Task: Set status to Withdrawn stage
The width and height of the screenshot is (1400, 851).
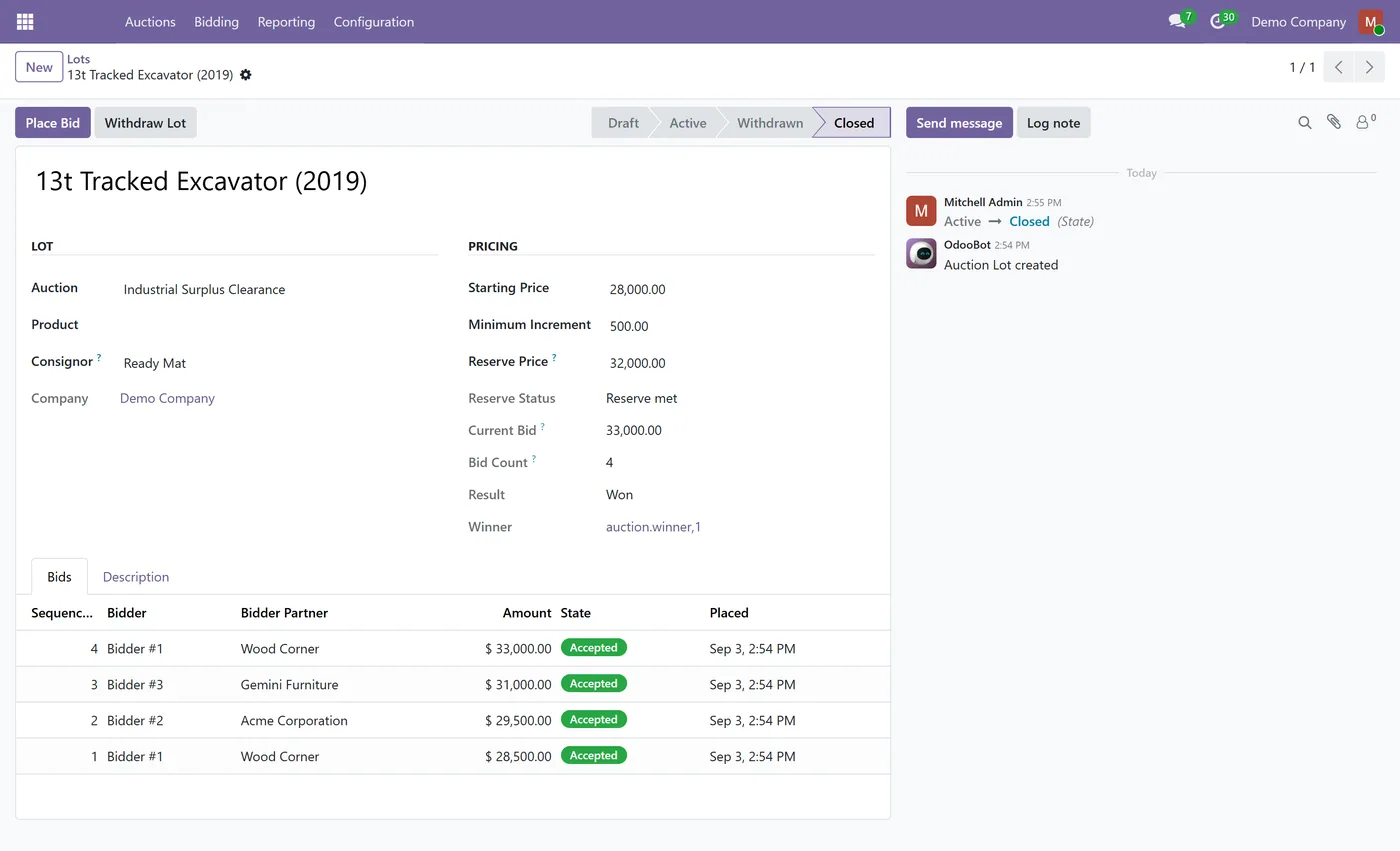Action: click(x=770, y=123)
